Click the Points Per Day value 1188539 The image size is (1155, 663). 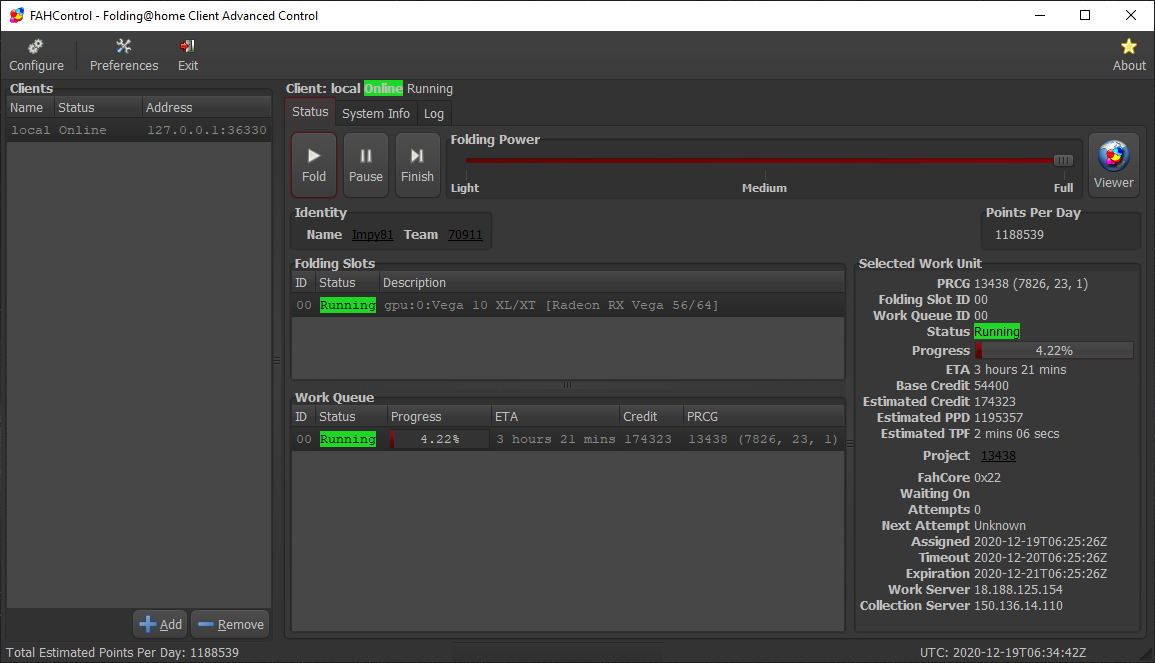(x=1019, y=234)
